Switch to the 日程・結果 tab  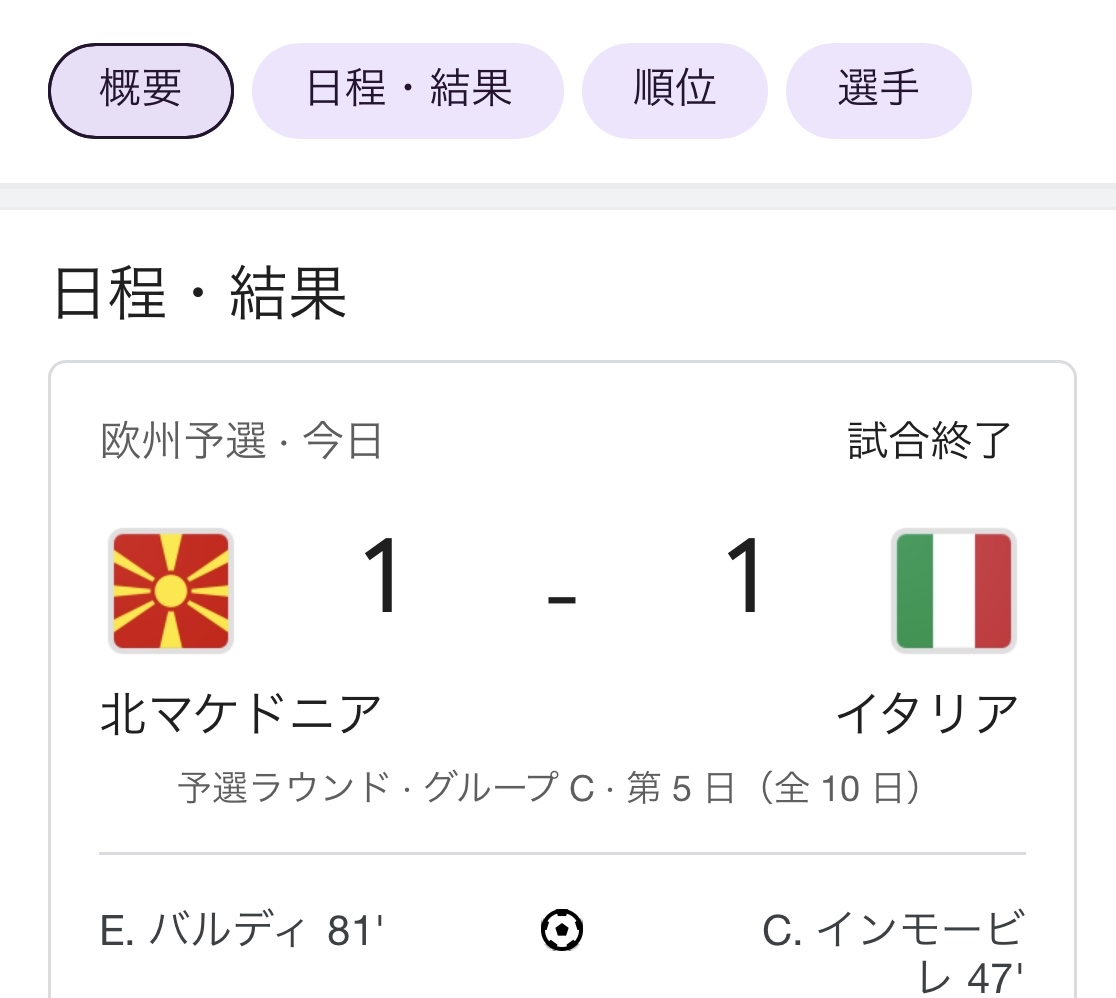(x=408, y=91)
